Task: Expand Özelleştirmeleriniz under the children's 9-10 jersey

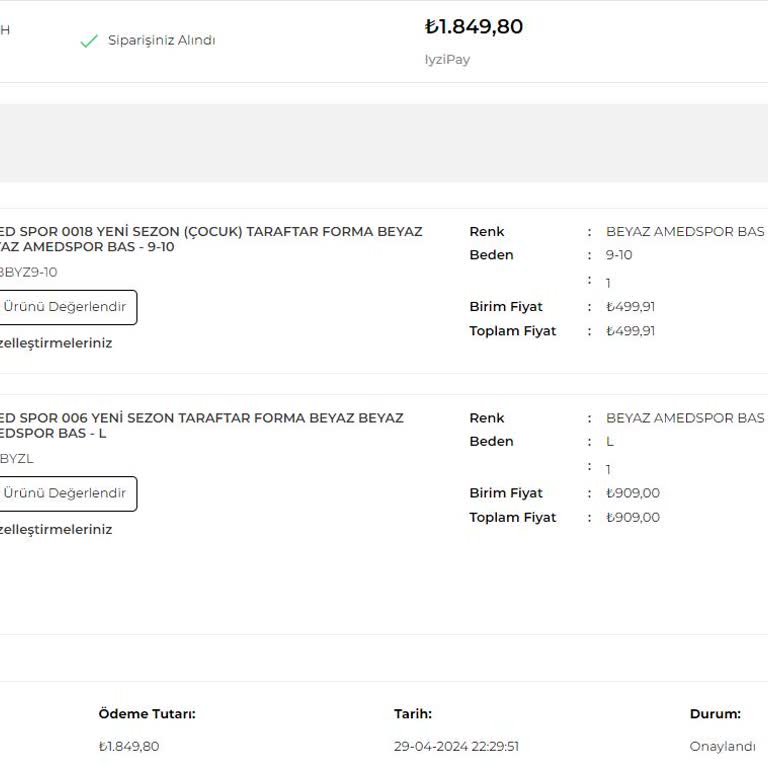Action: 56,343
